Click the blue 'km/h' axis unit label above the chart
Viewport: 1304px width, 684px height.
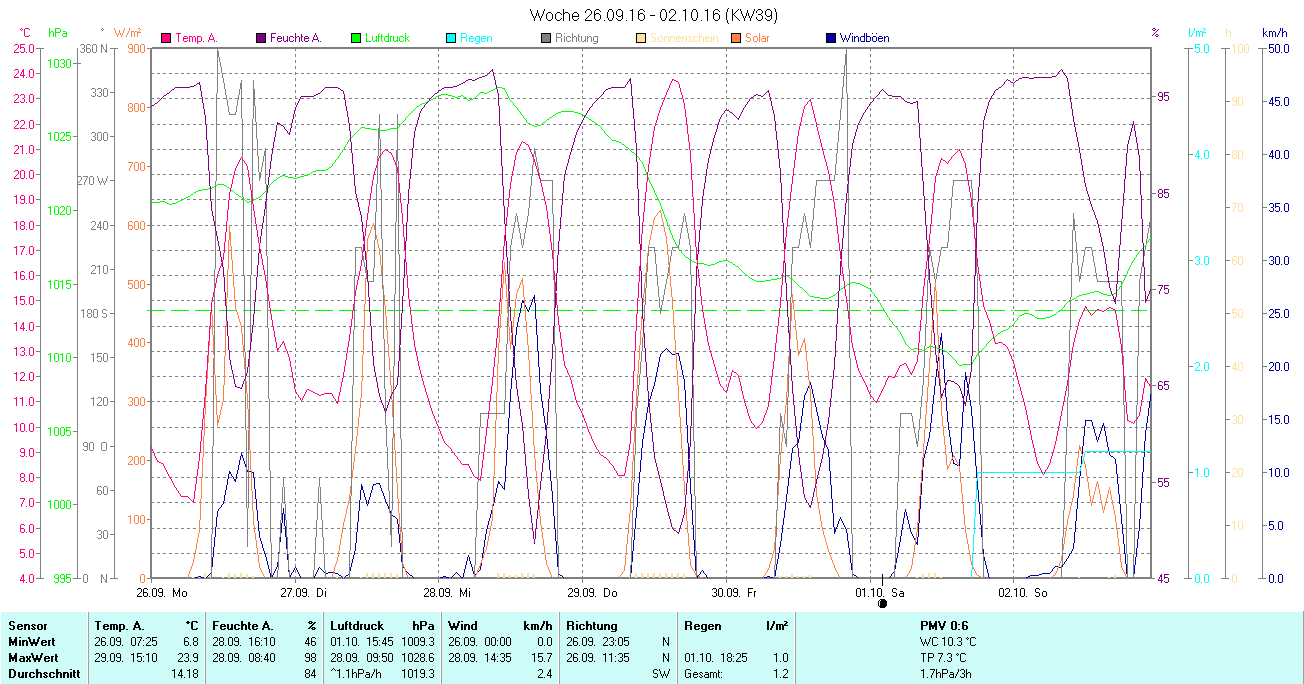click(1275, 33)
